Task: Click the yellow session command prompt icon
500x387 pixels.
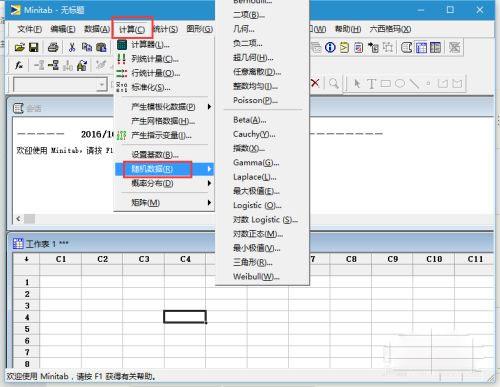Action: click(x=344, y=47)
